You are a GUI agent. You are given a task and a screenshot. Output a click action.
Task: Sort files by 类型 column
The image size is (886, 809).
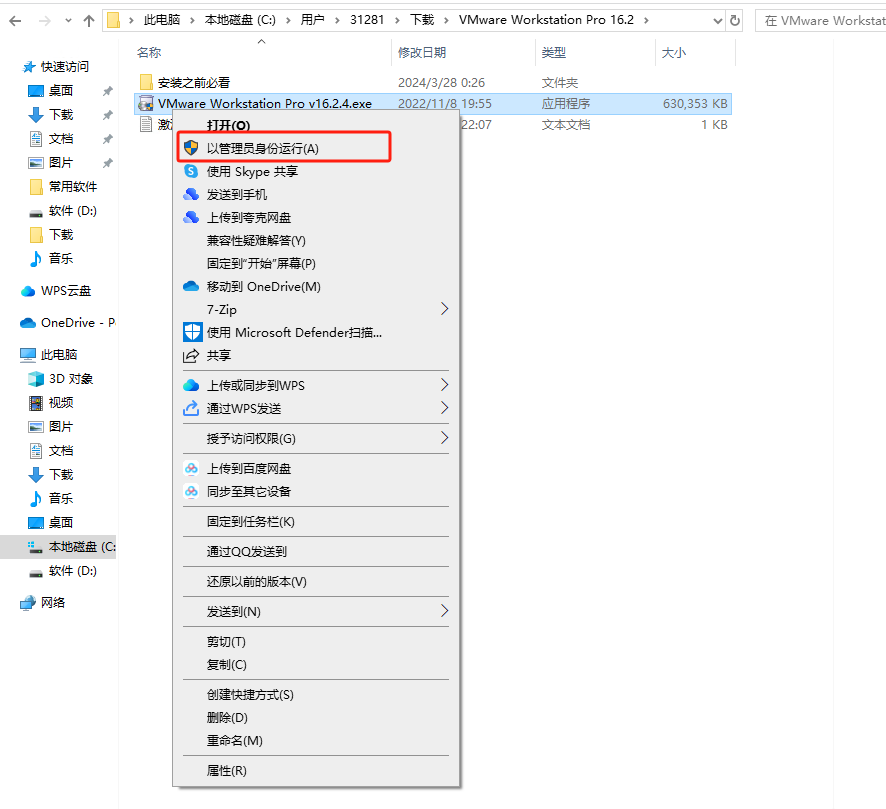point(553,53)
